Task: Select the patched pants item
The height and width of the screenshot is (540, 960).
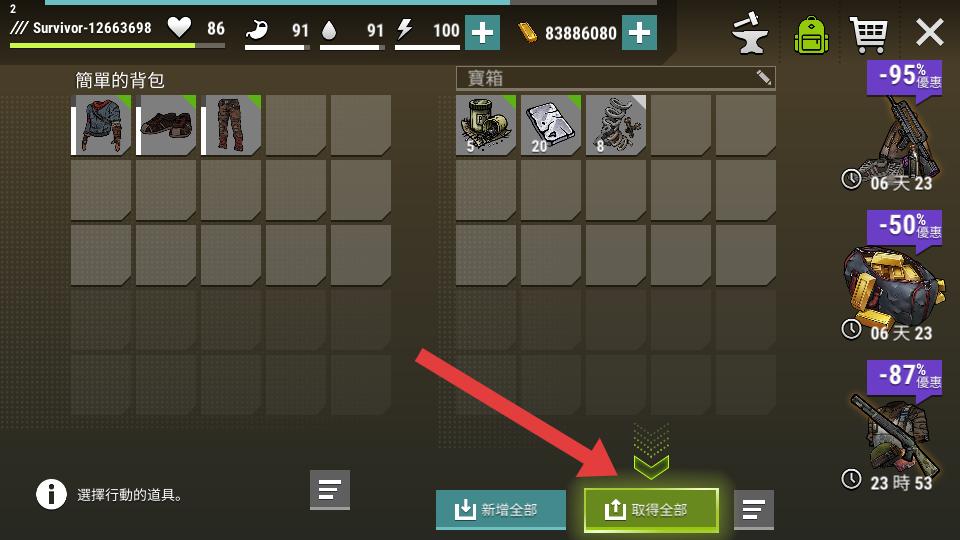Action: tap(231, 125)
